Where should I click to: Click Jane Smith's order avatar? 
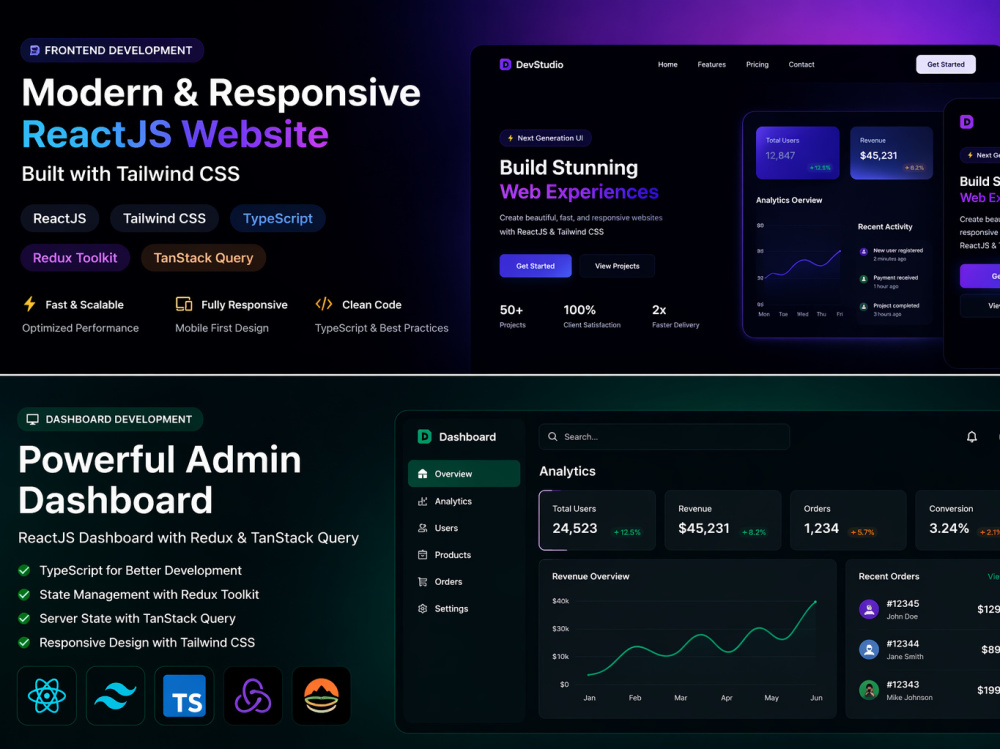tap(869, 649)
